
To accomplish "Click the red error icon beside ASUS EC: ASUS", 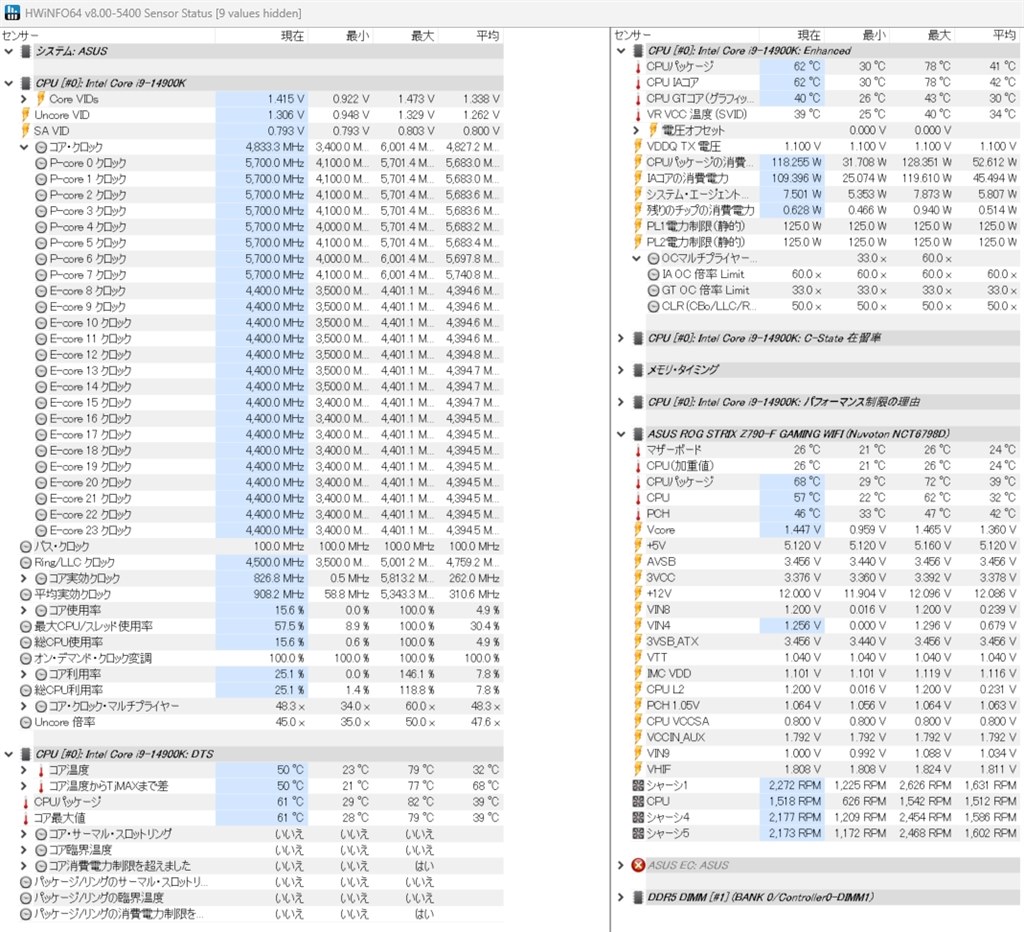I will 638,865.
